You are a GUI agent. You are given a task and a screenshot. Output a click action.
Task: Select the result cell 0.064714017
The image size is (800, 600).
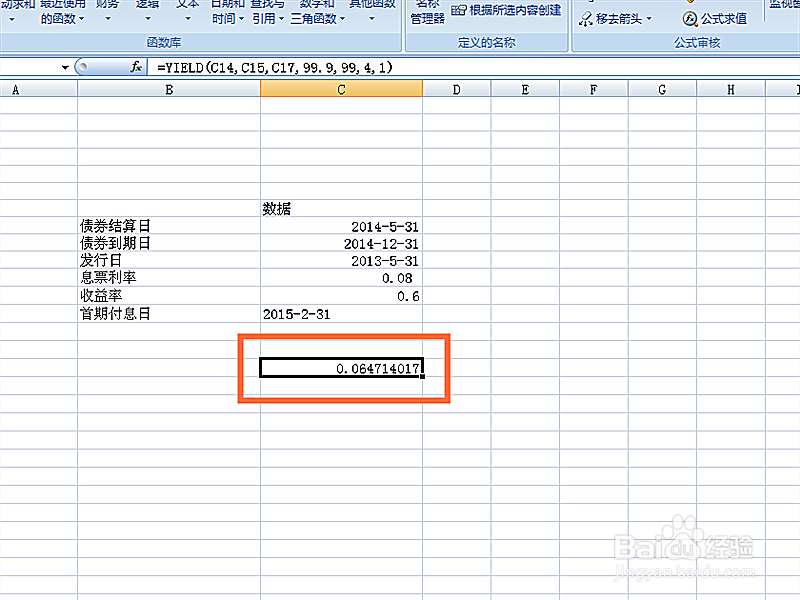click(x=341, y=368)
